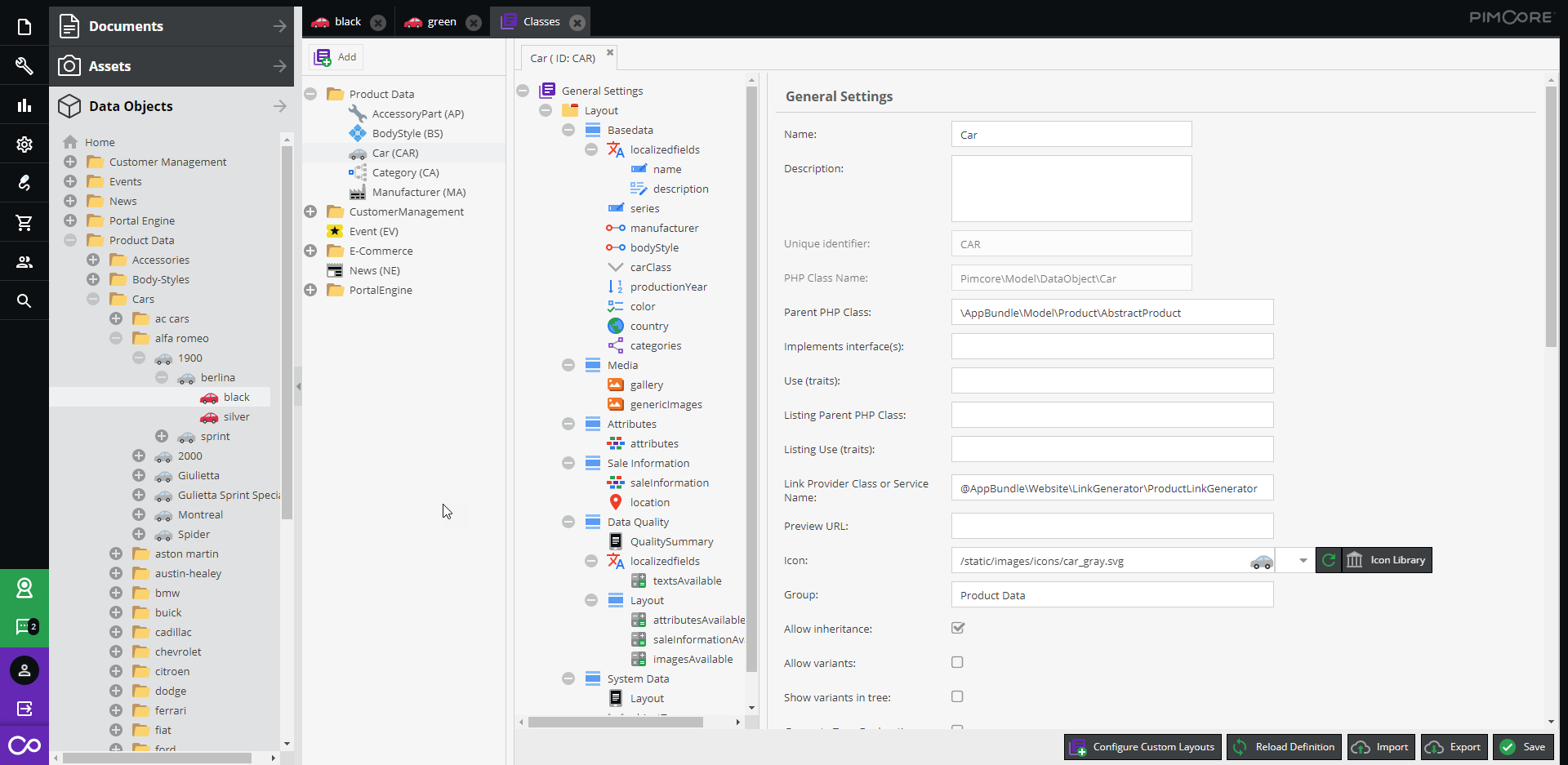Open the users sidebar icon
1568x765 pixels.
point(24,262)
